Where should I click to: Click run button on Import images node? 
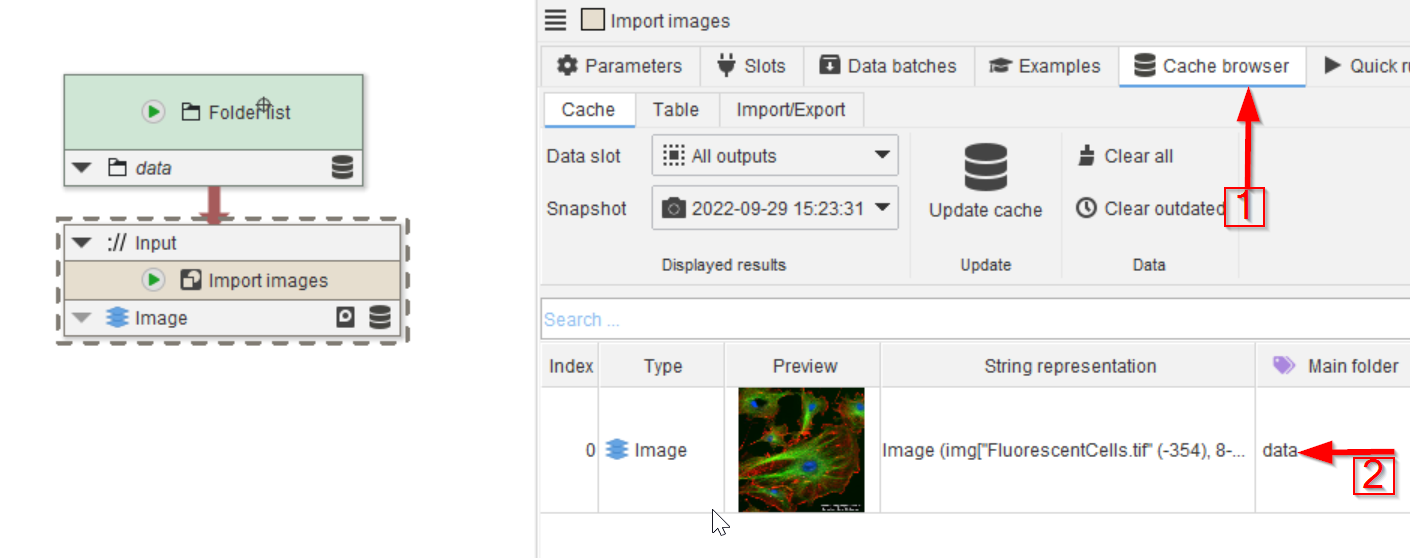(153, 280)
